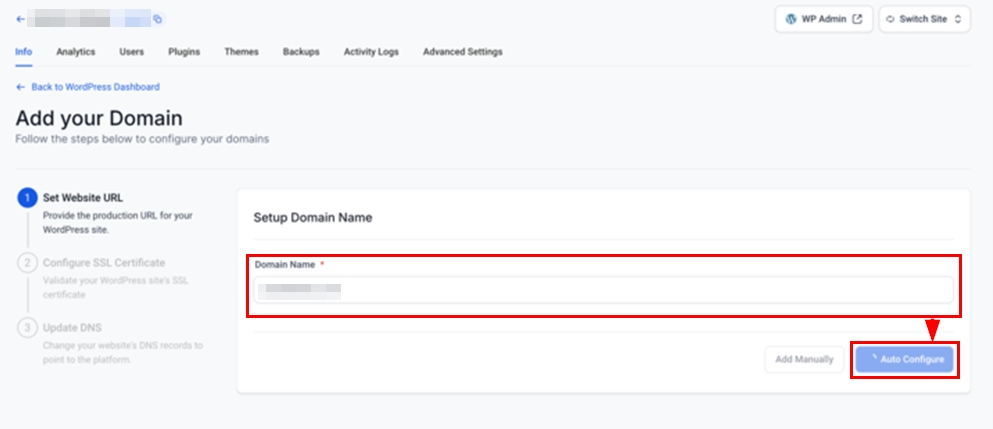Open the Users tab
The height and width of the screenshot is (429, 993).
tap(131, 52)
